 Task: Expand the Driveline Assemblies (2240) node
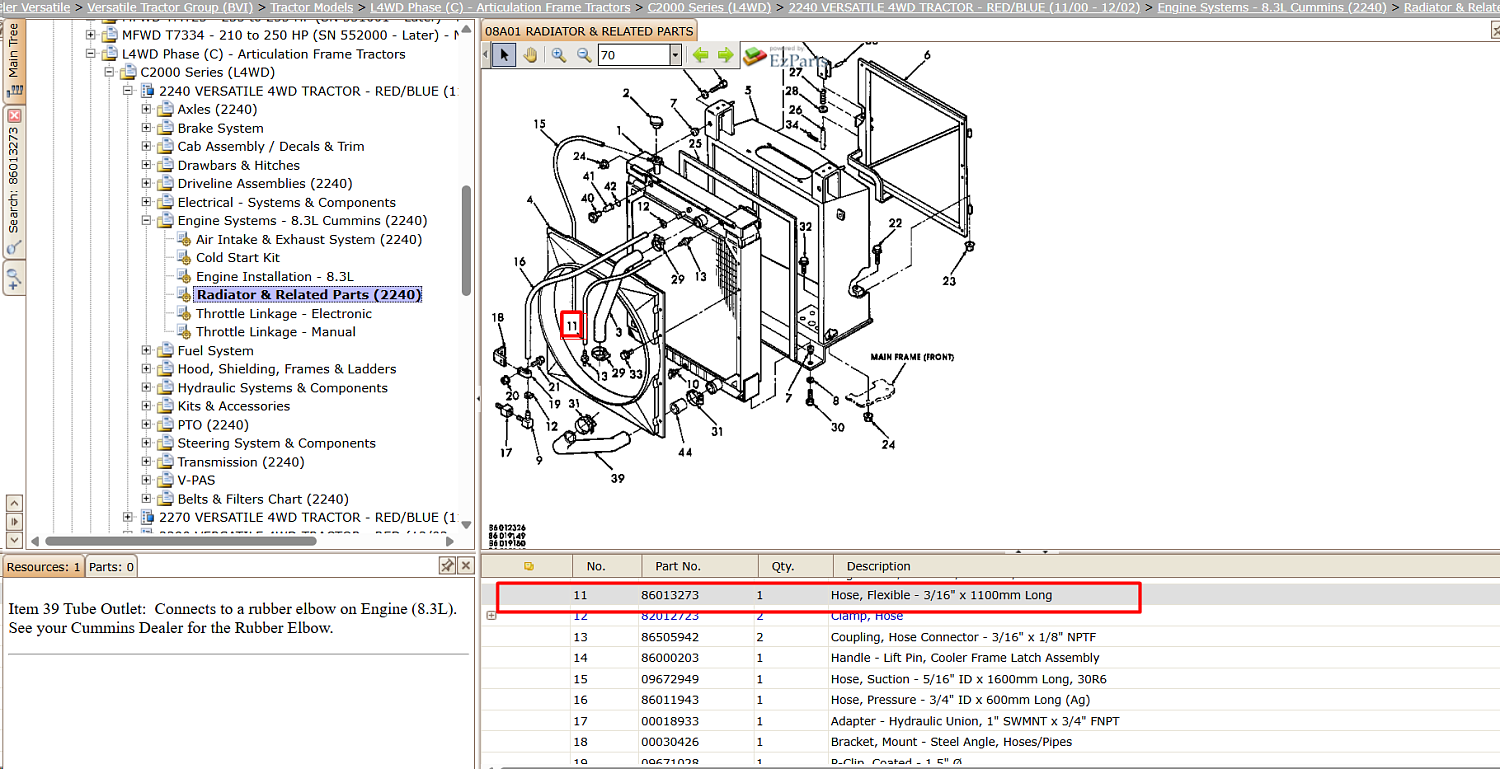[146, 183]
